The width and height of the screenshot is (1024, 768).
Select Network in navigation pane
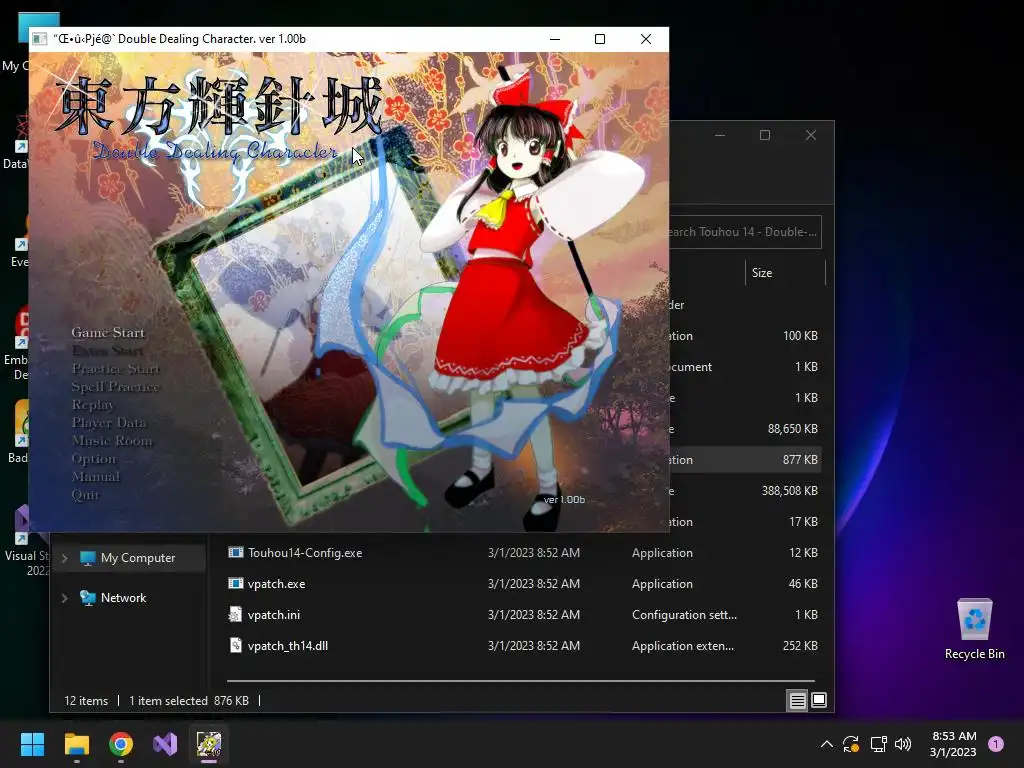pos(123,598)
